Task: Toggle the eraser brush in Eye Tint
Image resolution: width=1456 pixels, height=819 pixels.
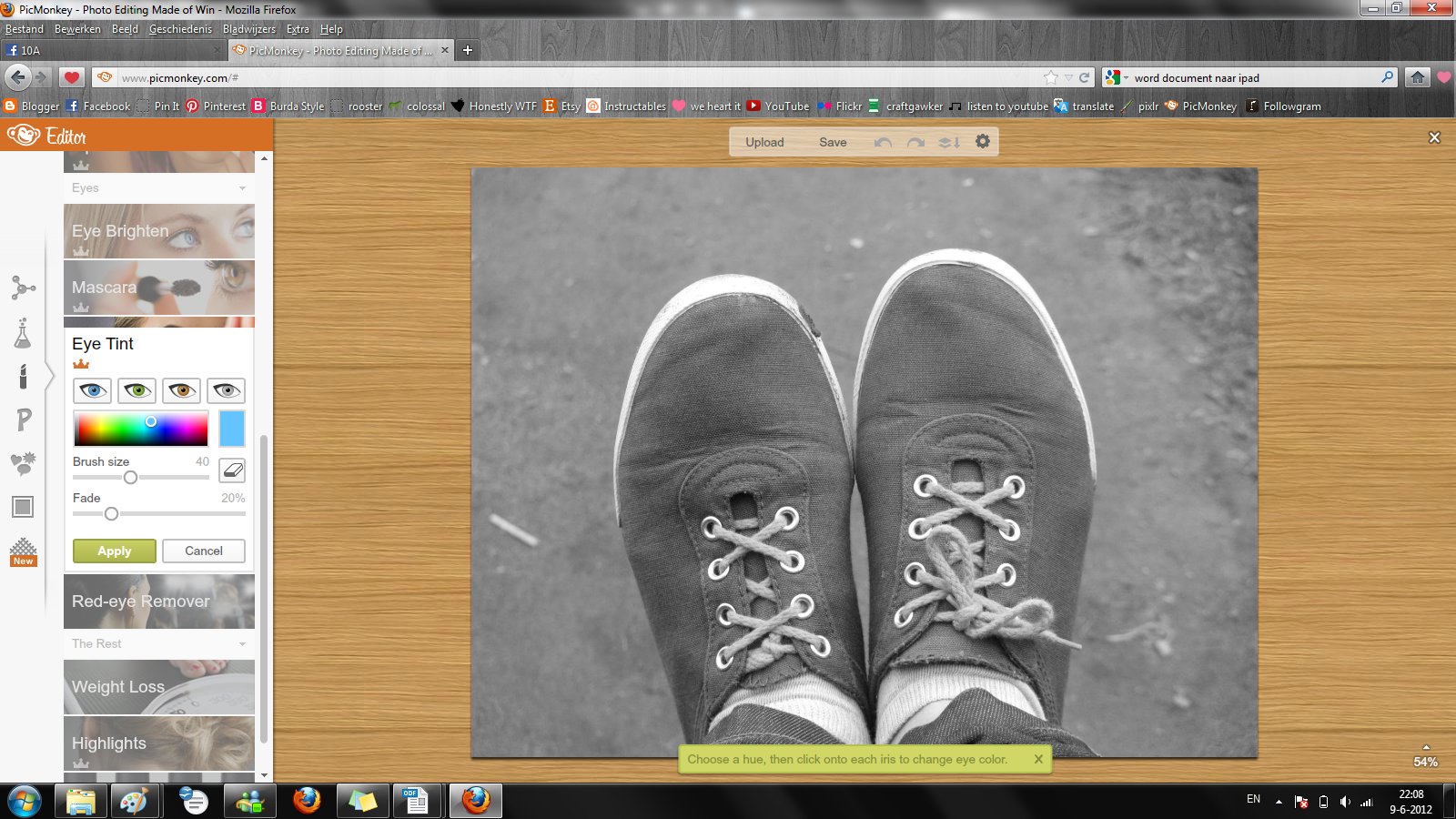Action: [232, 470]
